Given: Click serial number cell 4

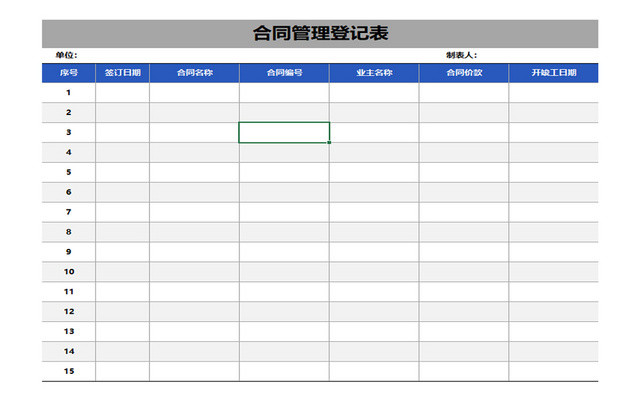Looking at the screenshot, I should [x=69, y=152].
